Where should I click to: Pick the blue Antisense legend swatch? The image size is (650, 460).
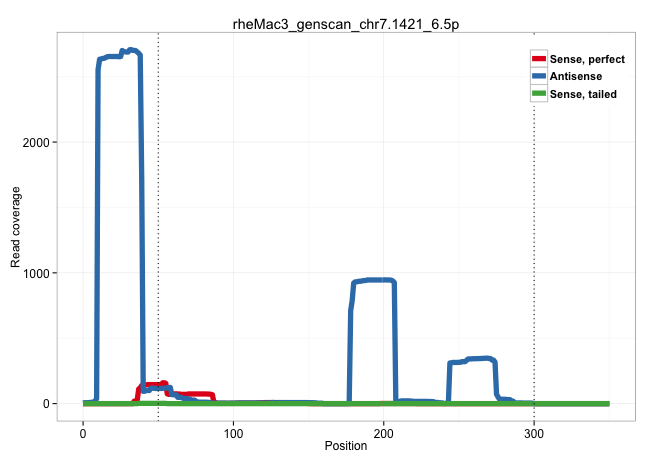coord(539,76)
